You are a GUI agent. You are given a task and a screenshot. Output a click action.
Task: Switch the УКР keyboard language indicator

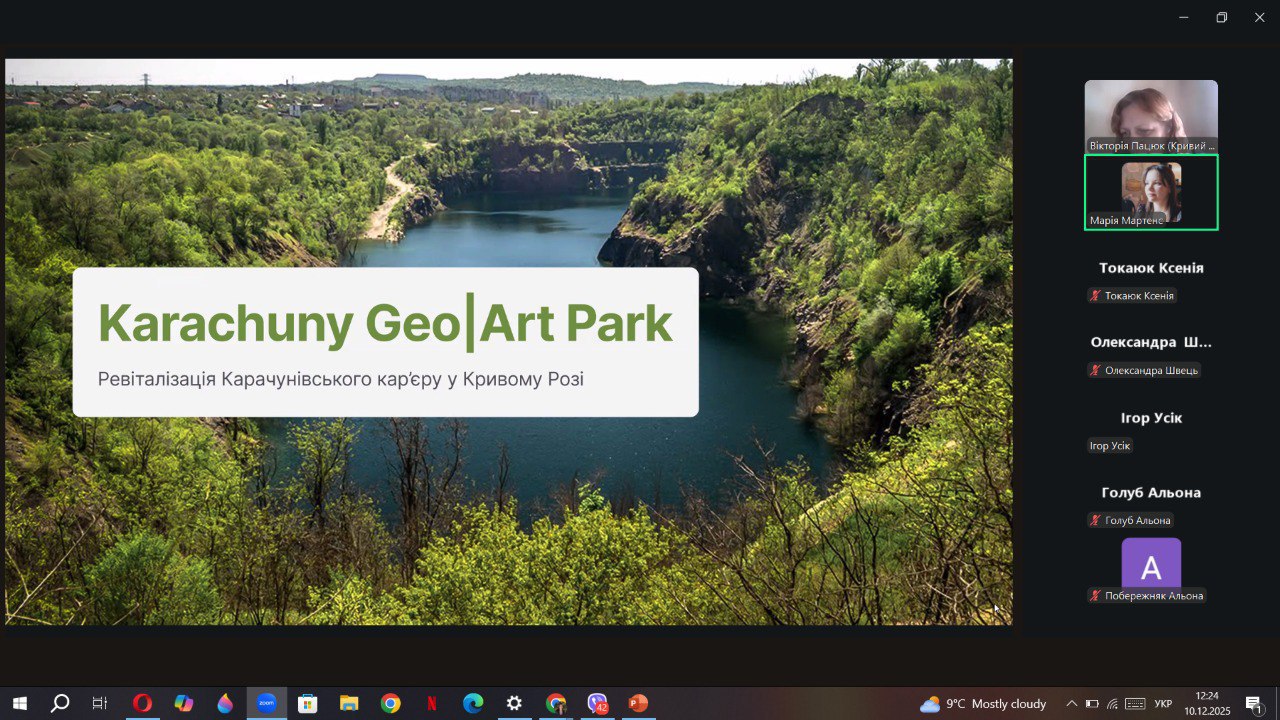1163,704
